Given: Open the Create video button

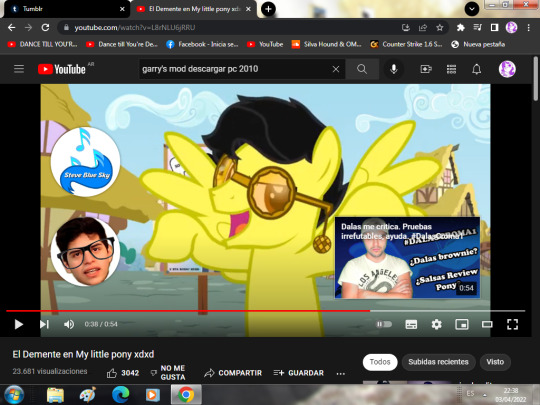Looking at the screenshot, I should click(426, 69).
